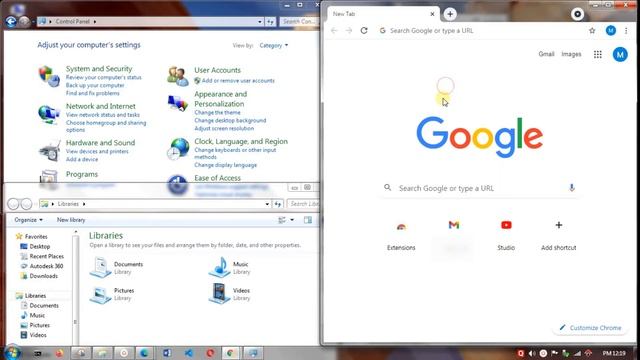The height and width of the screenshot is (360, 640).
Task: Click New library in toolbar
Action: [x=71, y=220]
